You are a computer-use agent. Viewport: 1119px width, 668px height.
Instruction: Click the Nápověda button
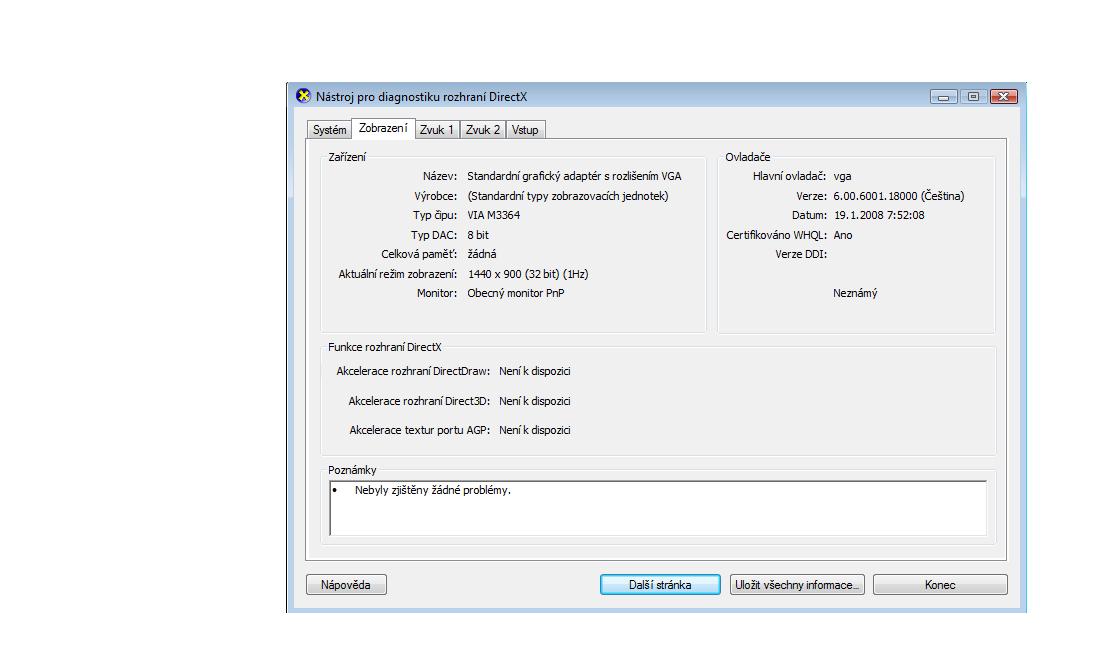[x=346, y=584]
